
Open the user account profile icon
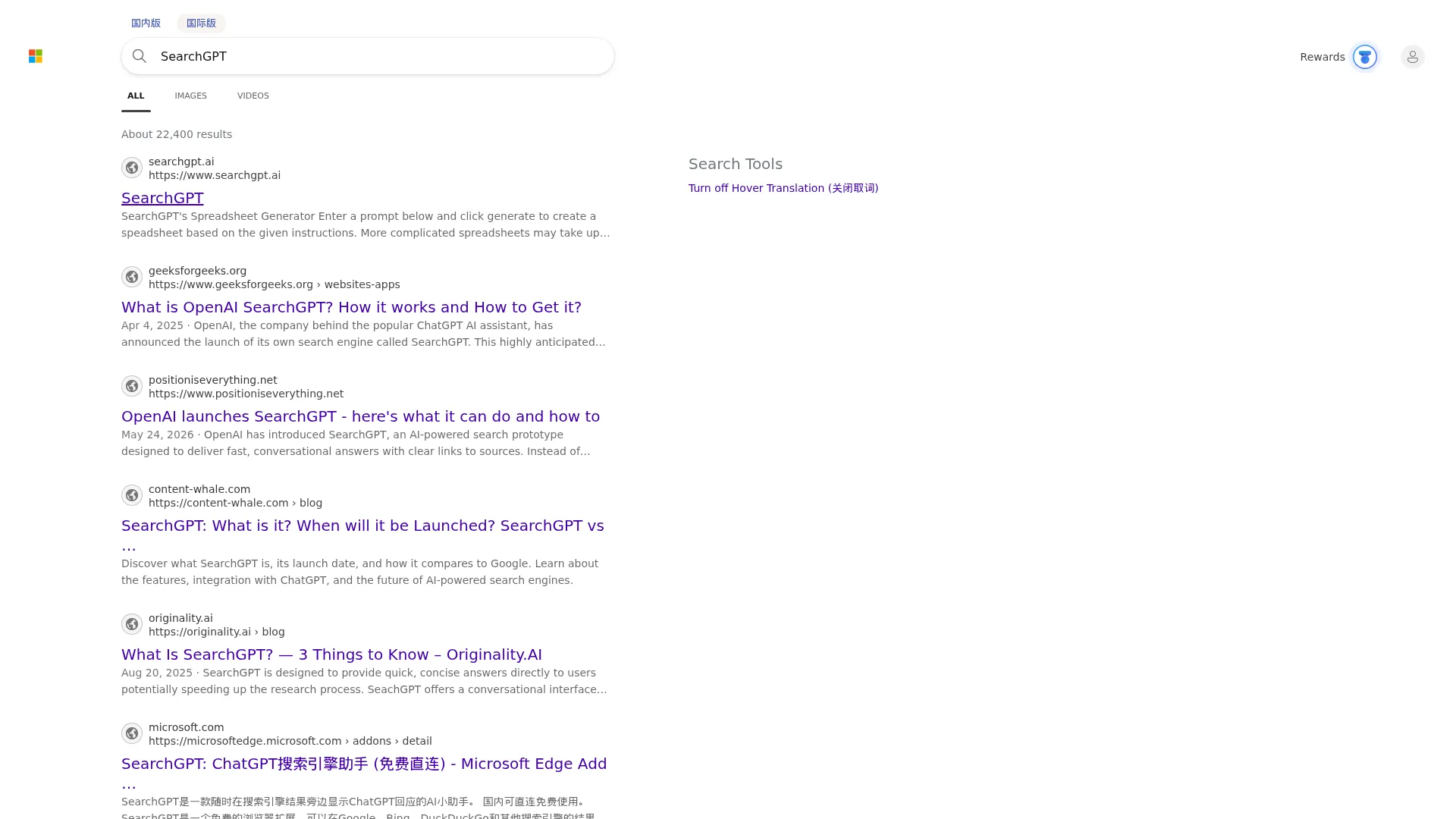point(1413,57)
